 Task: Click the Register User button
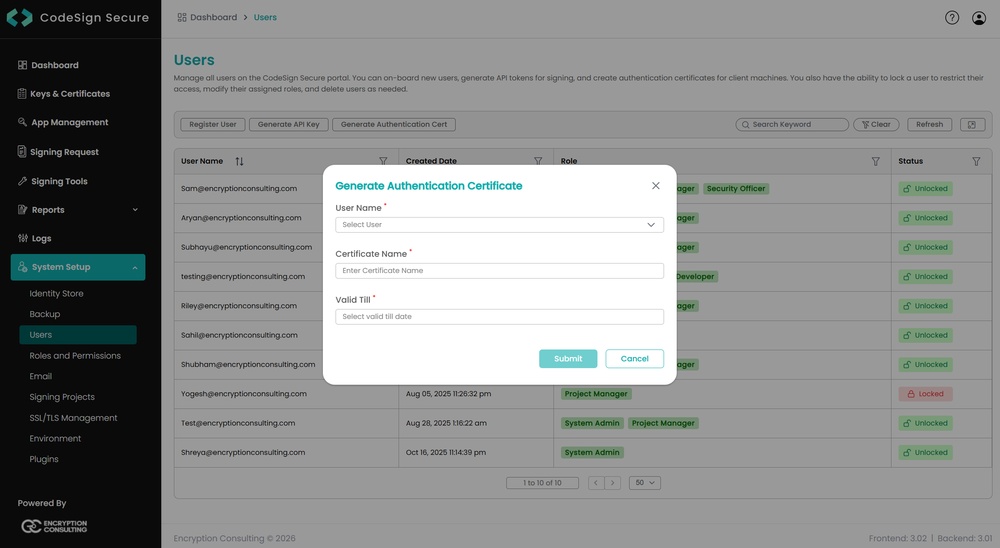pyautogui.click(x=212, y=124)
